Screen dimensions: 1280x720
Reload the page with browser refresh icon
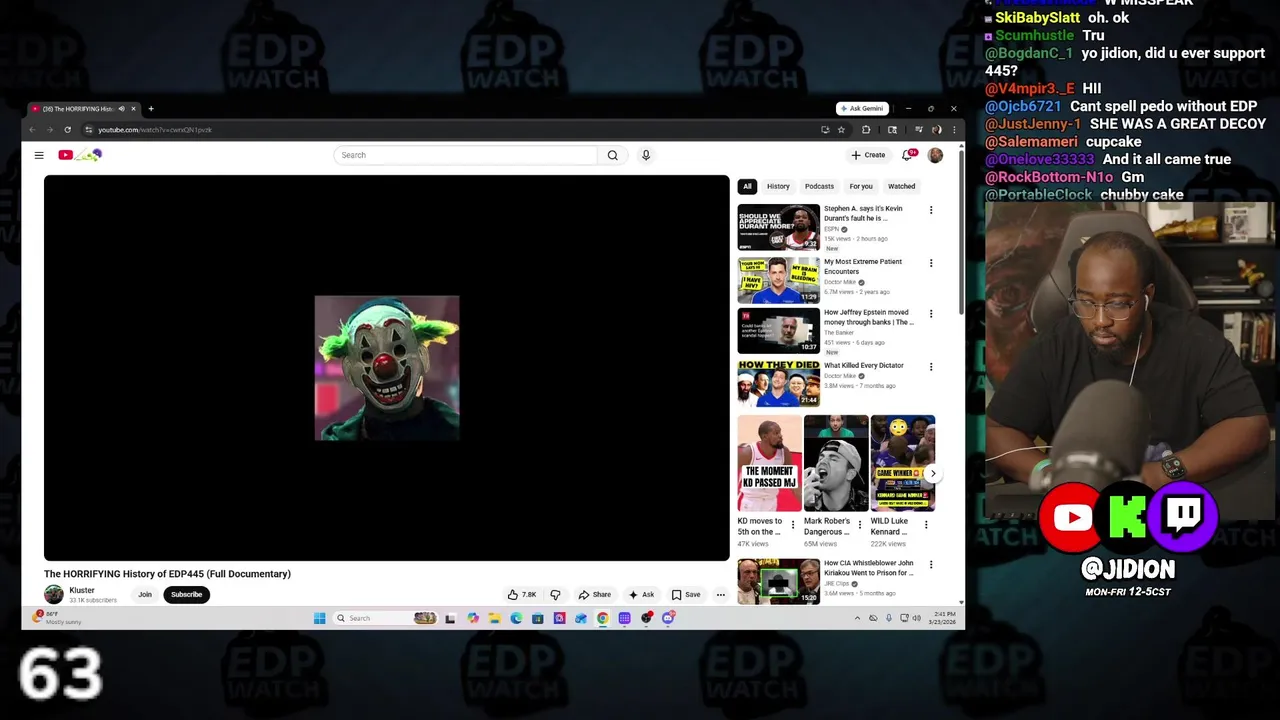click(67, 129)
